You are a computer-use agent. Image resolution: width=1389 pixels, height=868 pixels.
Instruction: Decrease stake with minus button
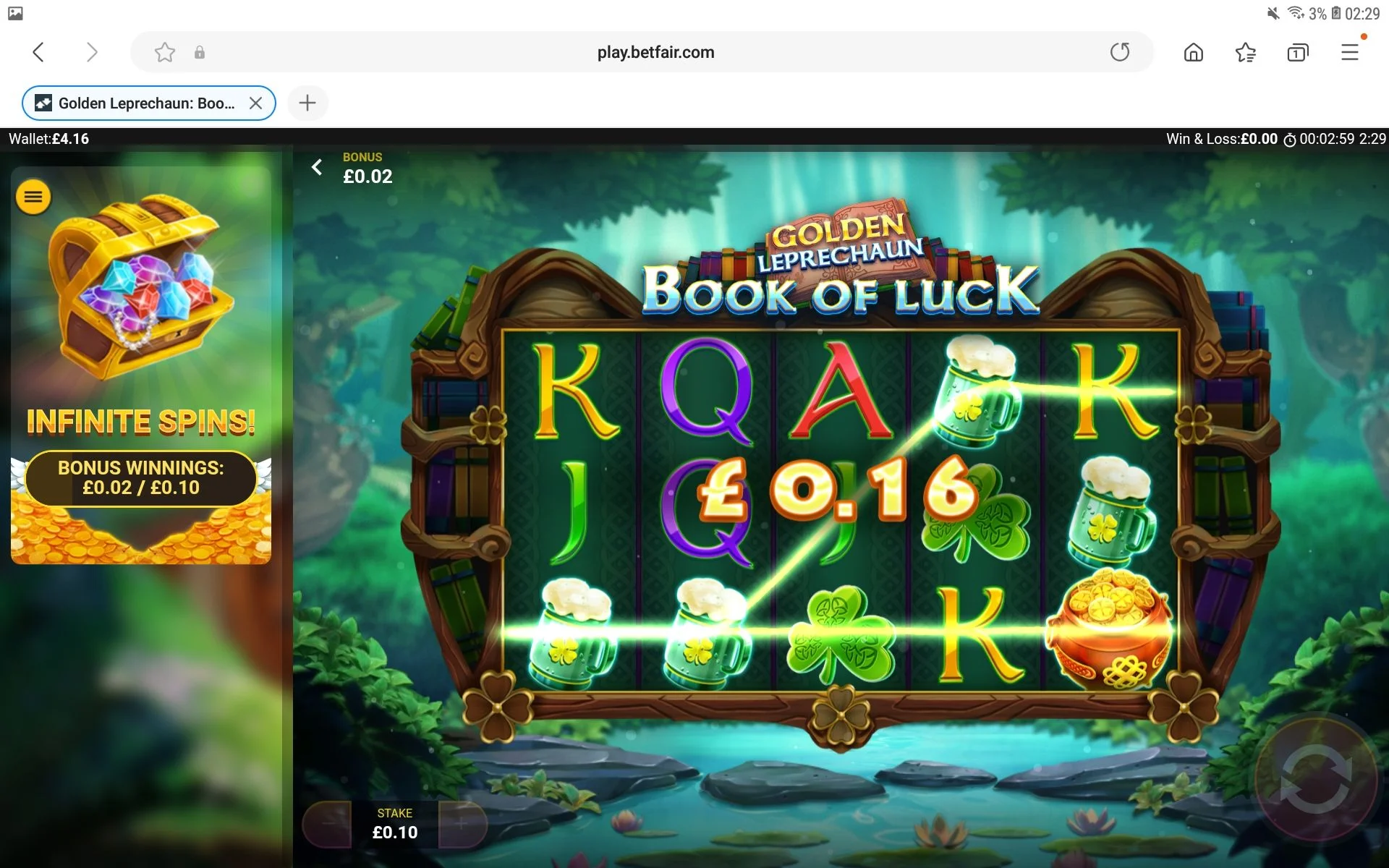(x=327, y=824)
